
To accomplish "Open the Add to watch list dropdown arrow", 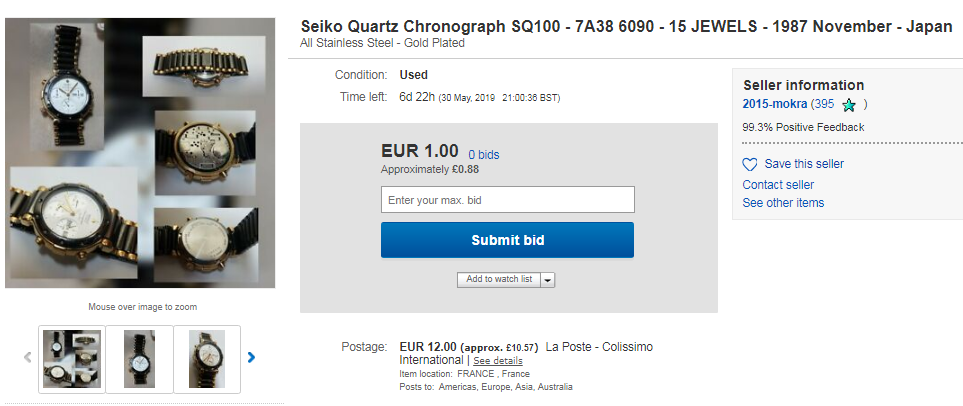I will click(x=548, y=279).
